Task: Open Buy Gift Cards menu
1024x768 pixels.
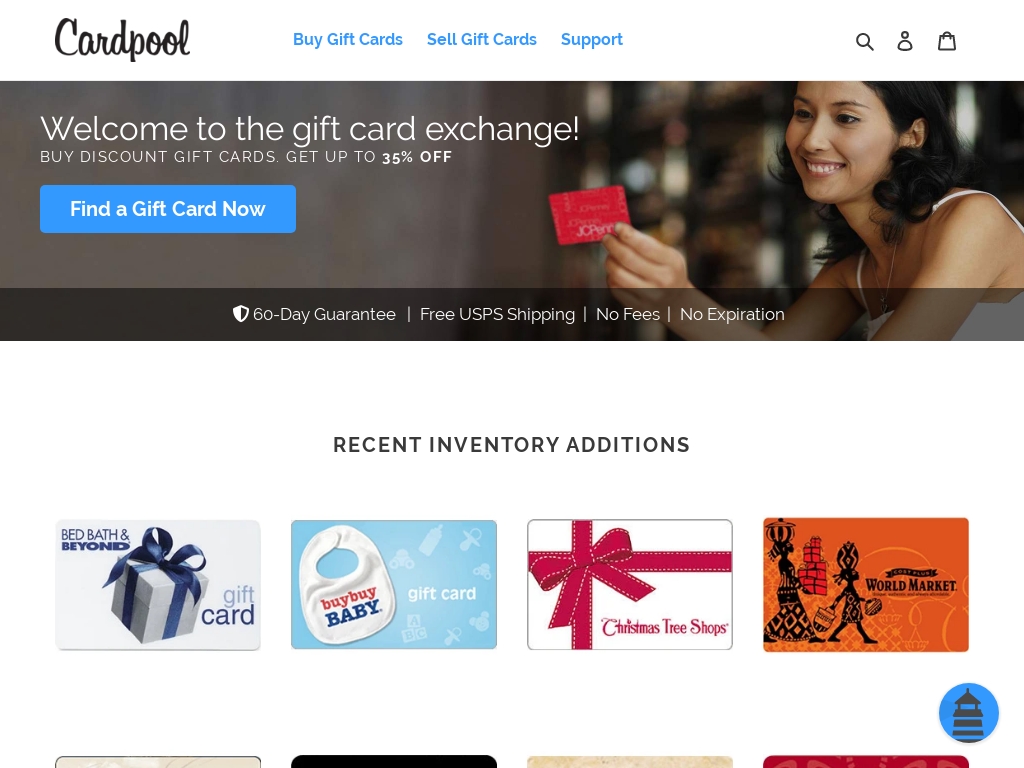Action: [x=347, y=39]
